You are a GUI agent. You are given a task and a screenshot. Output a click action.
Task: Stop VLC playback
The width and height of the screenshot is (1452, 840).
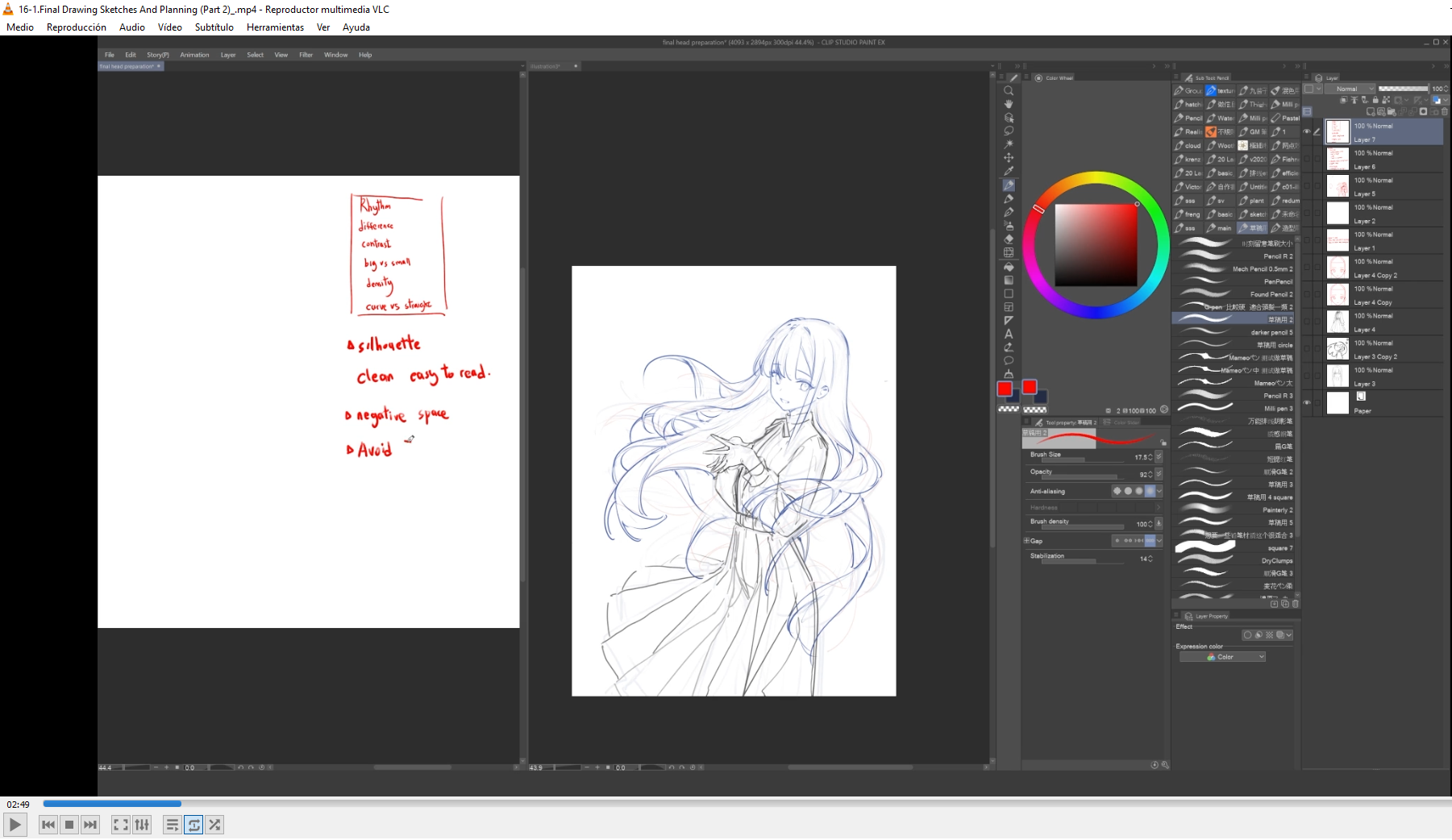(x=69, y=825)
